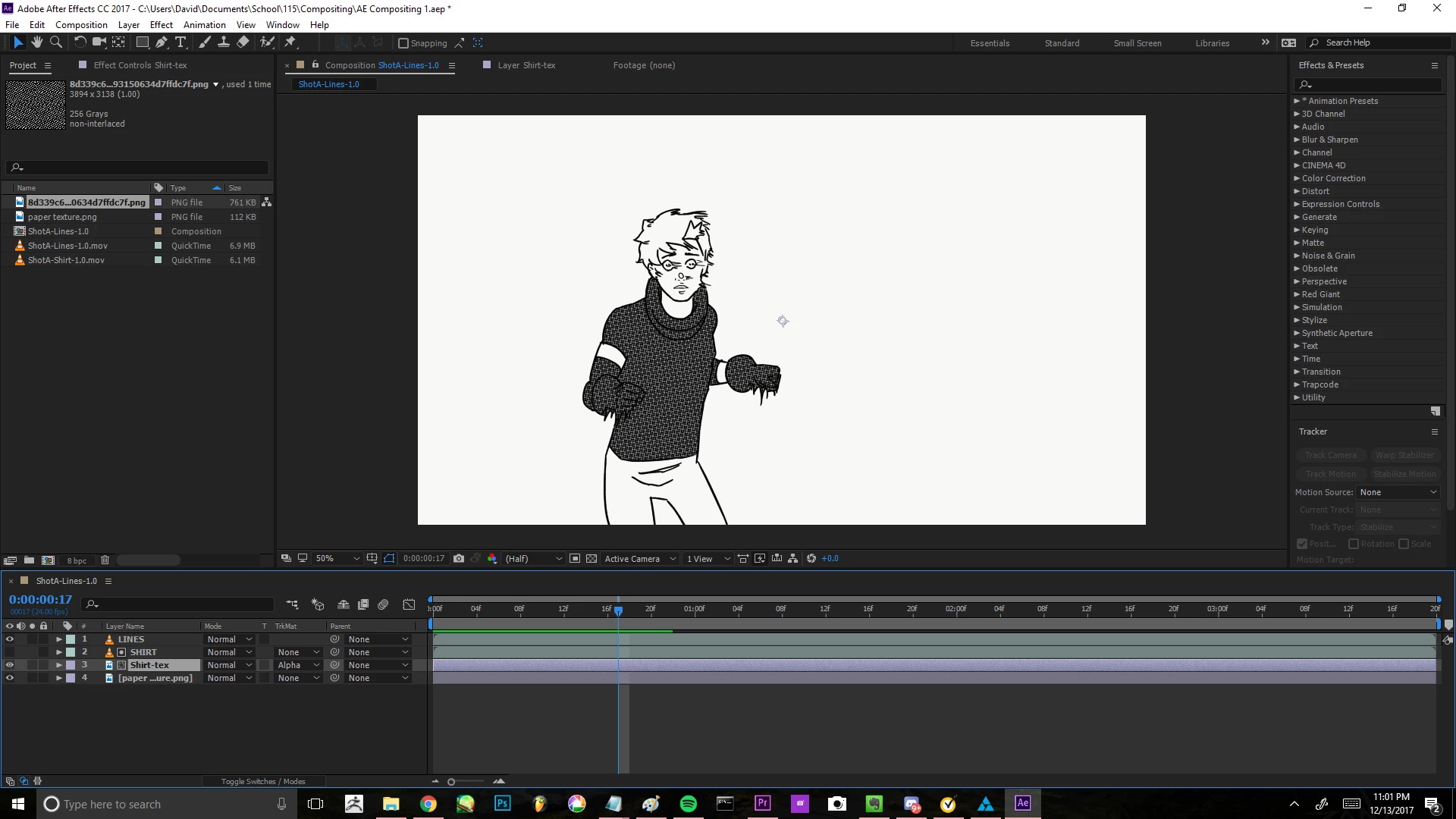This screenshot has width=1456, height=819.
Task: Select the Hand tool
Action: coord(36,42)
